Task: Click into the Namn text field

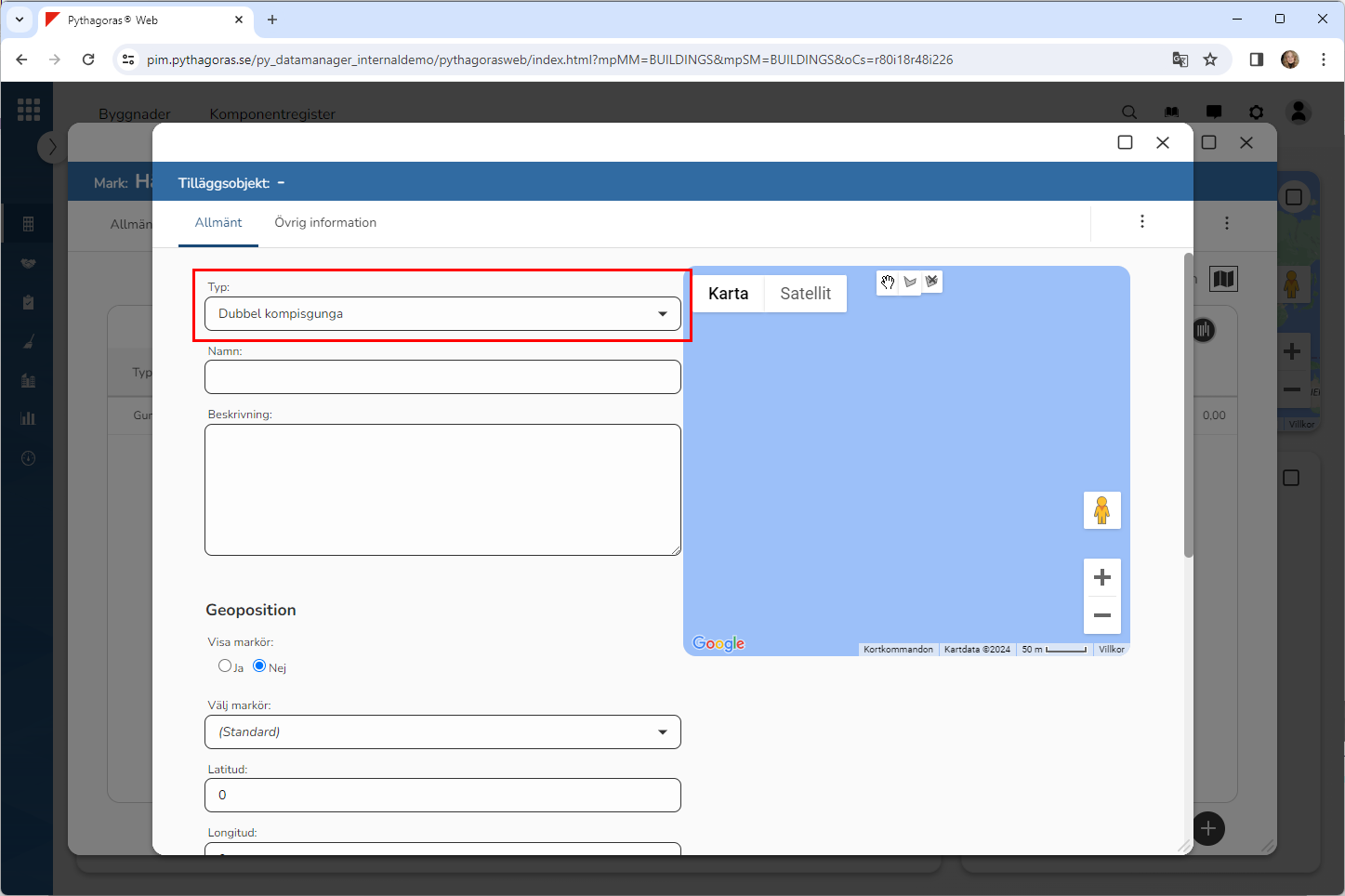Action: click(x=442, y=377)
